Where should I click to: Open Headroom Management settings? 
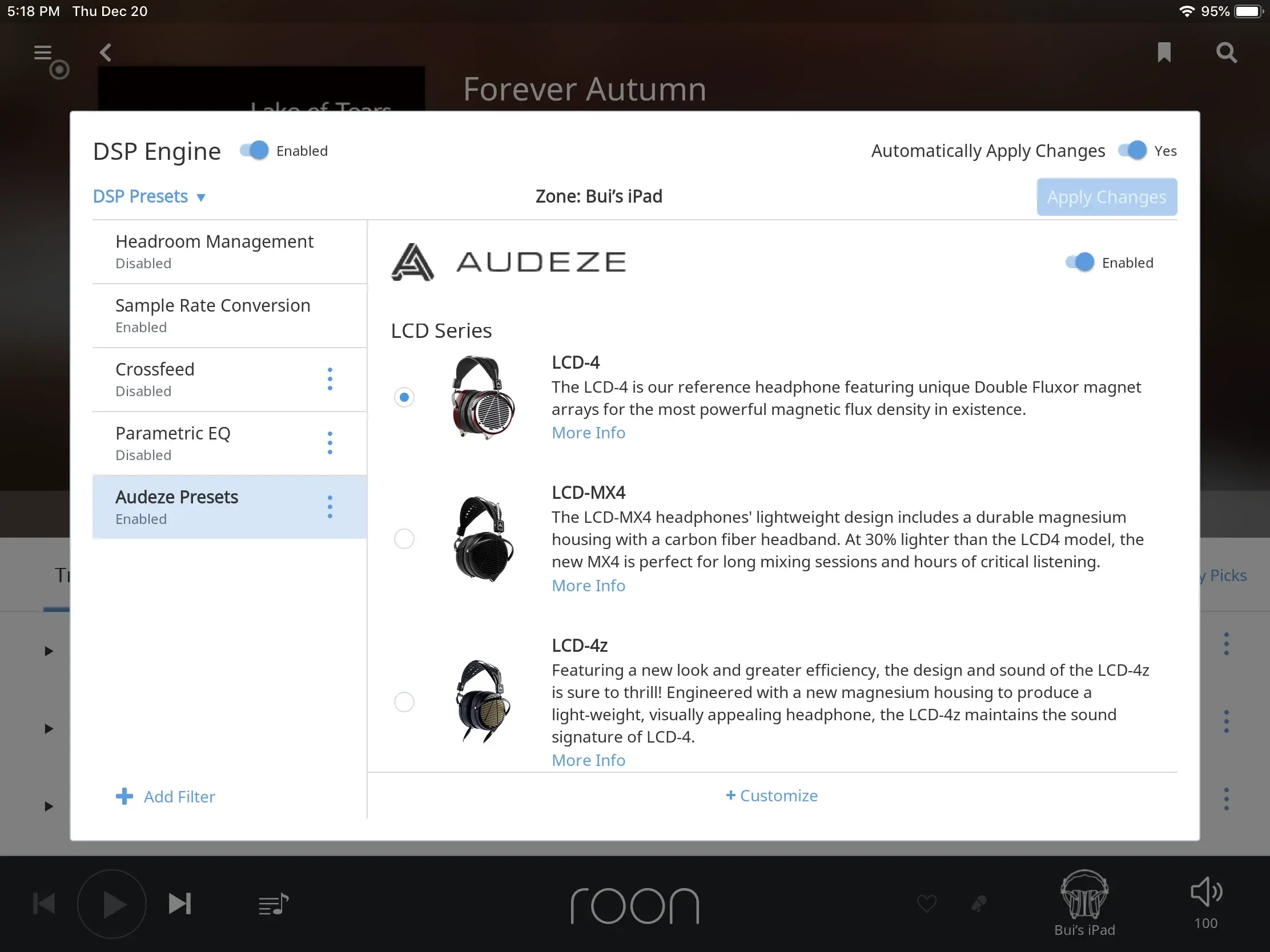tap(230, 252)
